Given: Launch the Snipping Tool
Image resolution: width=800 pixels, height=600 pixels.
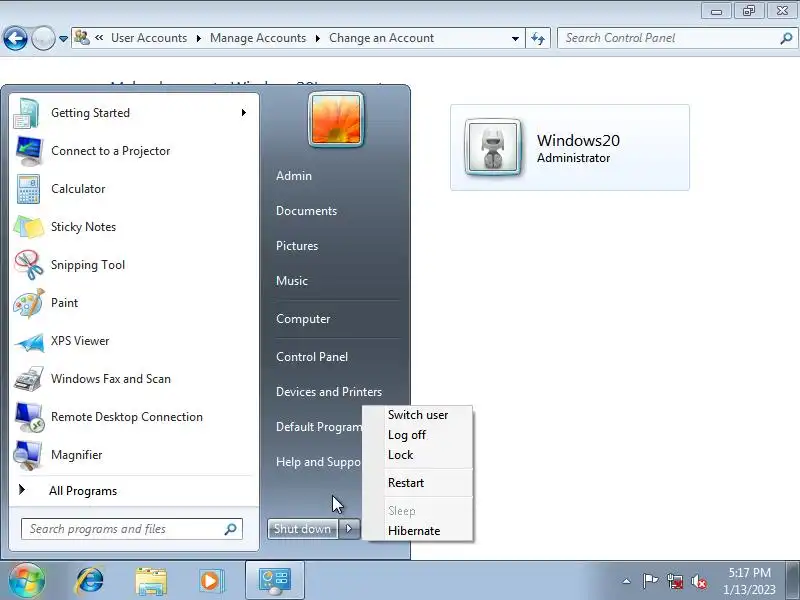Looking at the screenshot, I should tap(134, 265).
